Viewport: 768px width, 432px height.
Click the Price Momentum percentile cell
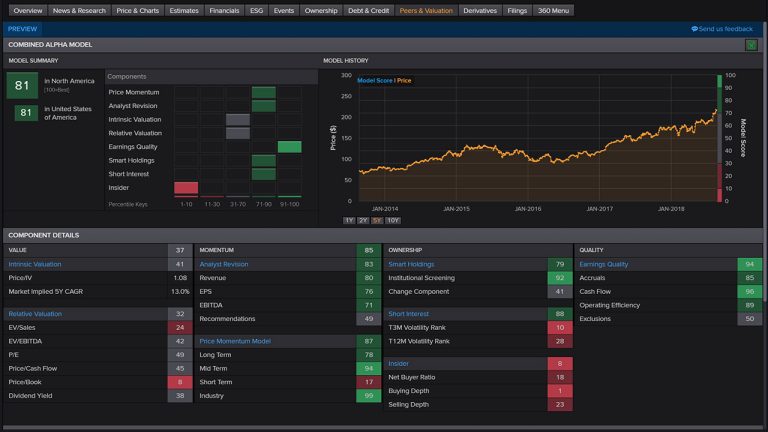tap(264, 92)
